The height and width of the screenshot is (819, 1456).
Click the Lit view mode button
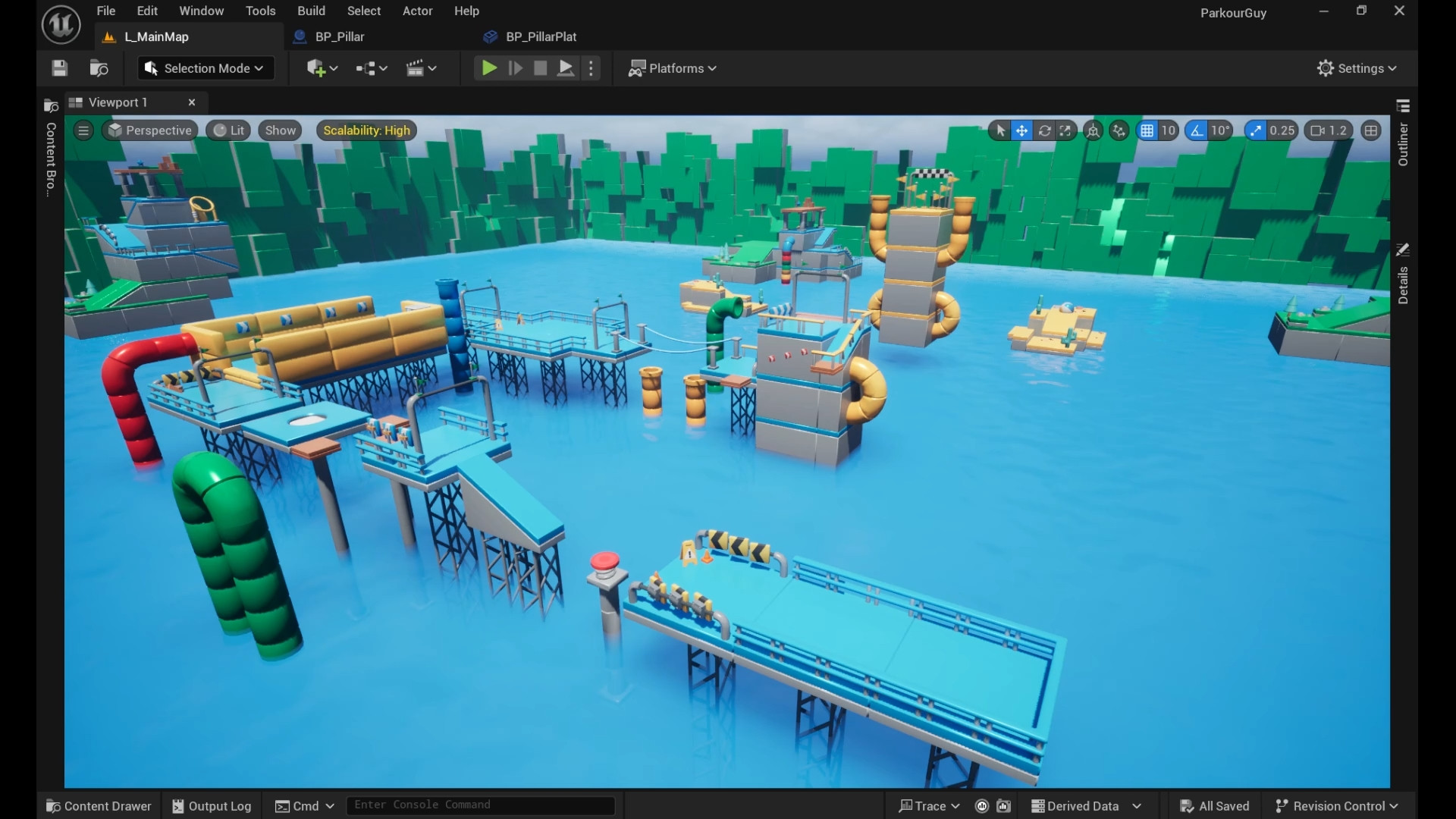229,130
